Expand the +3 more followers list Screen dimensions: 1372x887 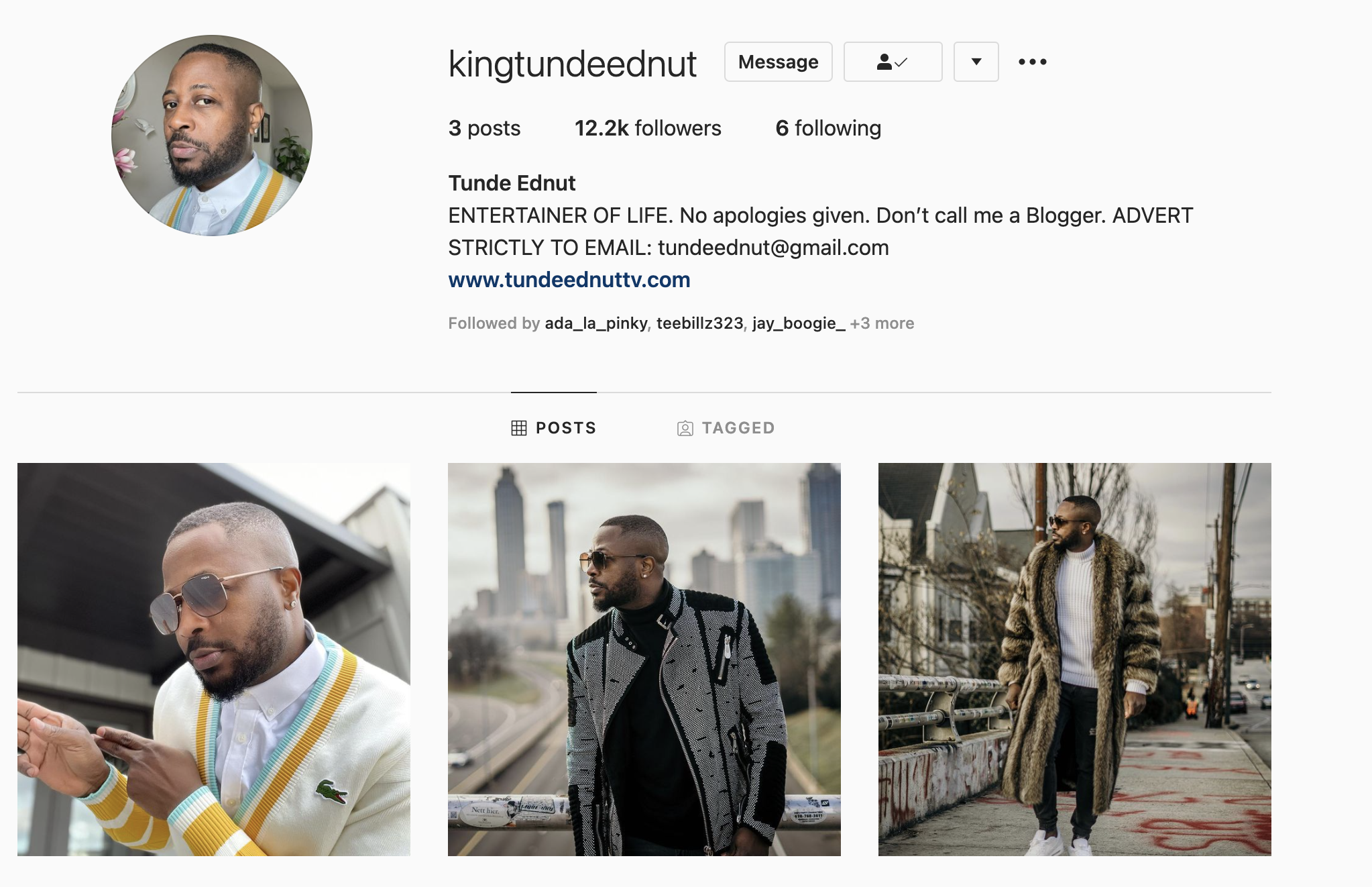coord(882,323)
